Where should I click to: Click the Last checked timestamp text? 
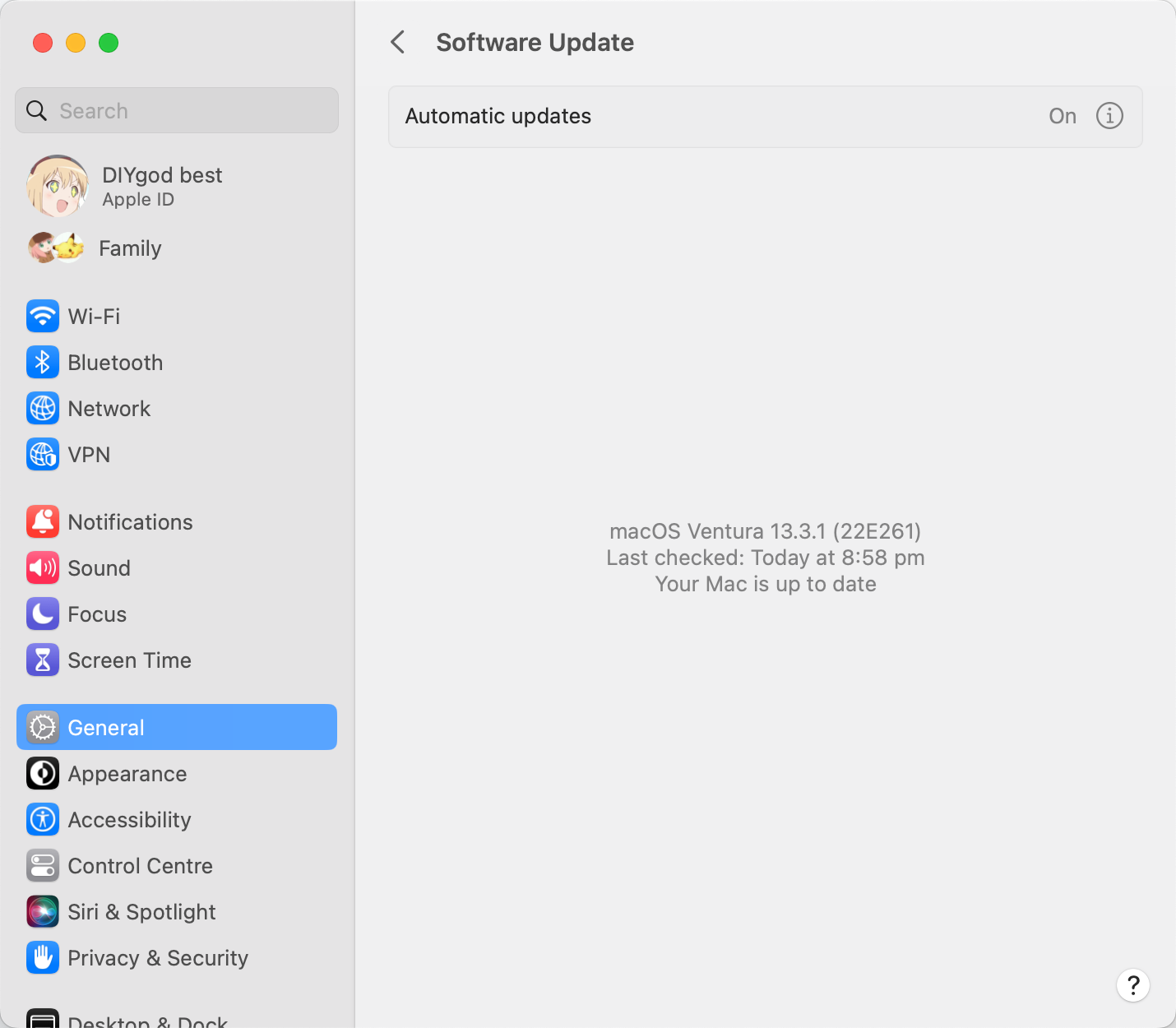tap(765, 558)
